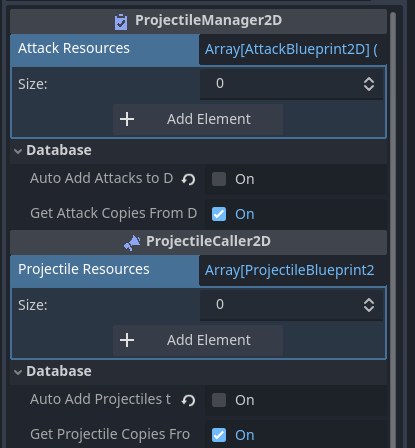Uncheck Get Projectile Copies From checkbox

(219, 435)
